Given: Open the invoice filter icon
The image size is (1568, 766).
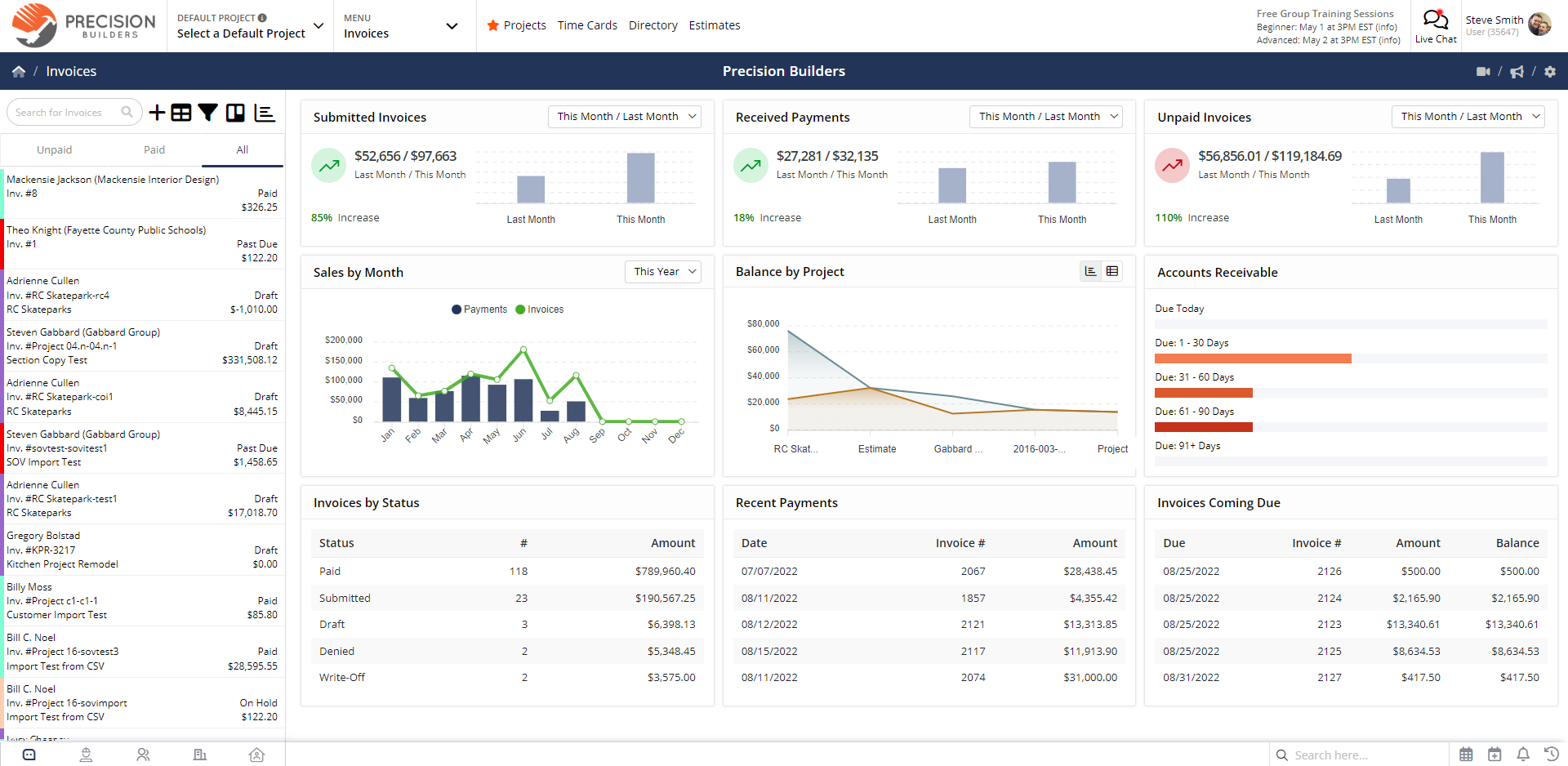Looking at the screenshot, I should [x=208, y=112].
